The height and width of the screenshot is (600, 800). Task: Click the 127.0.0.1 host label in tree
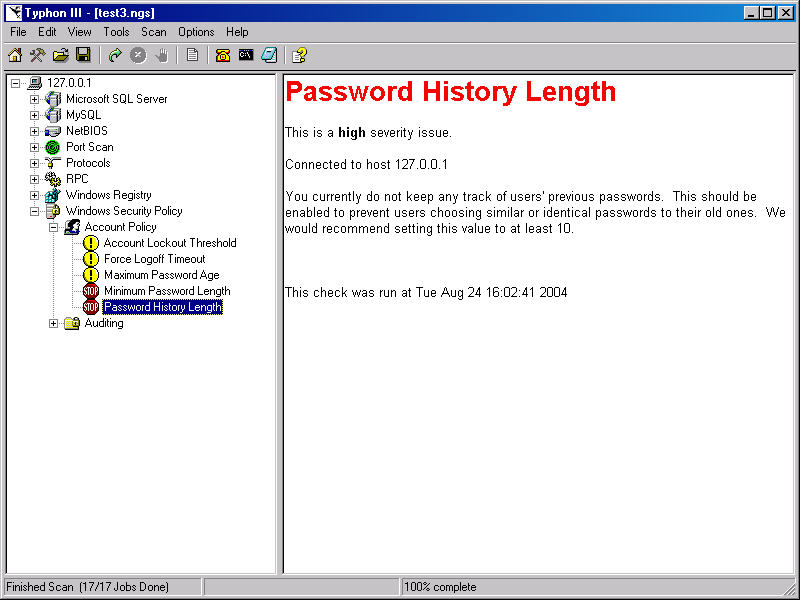click(69, 83)
